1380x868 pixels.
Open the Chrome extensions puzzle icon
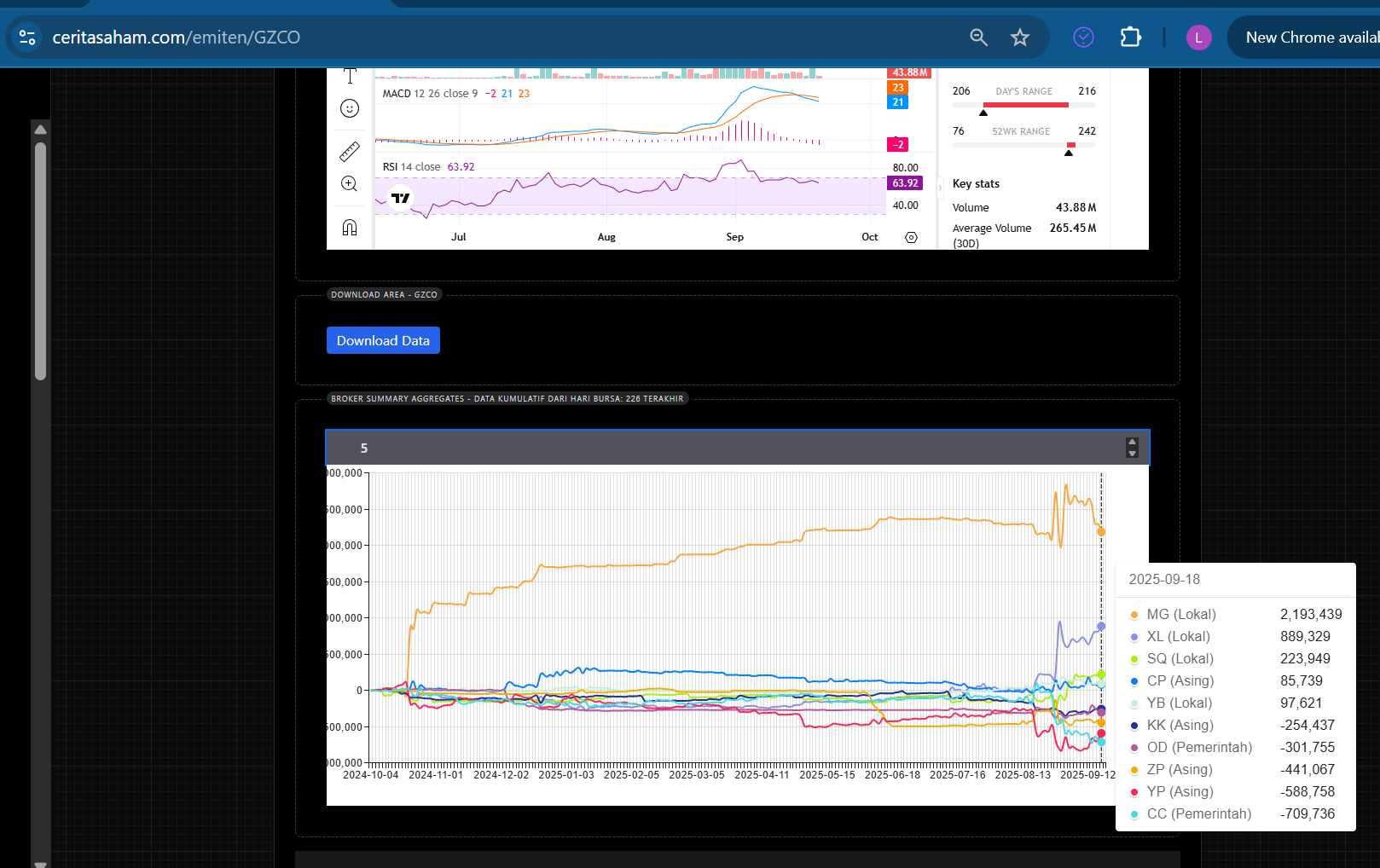(x=1130, y=38)
